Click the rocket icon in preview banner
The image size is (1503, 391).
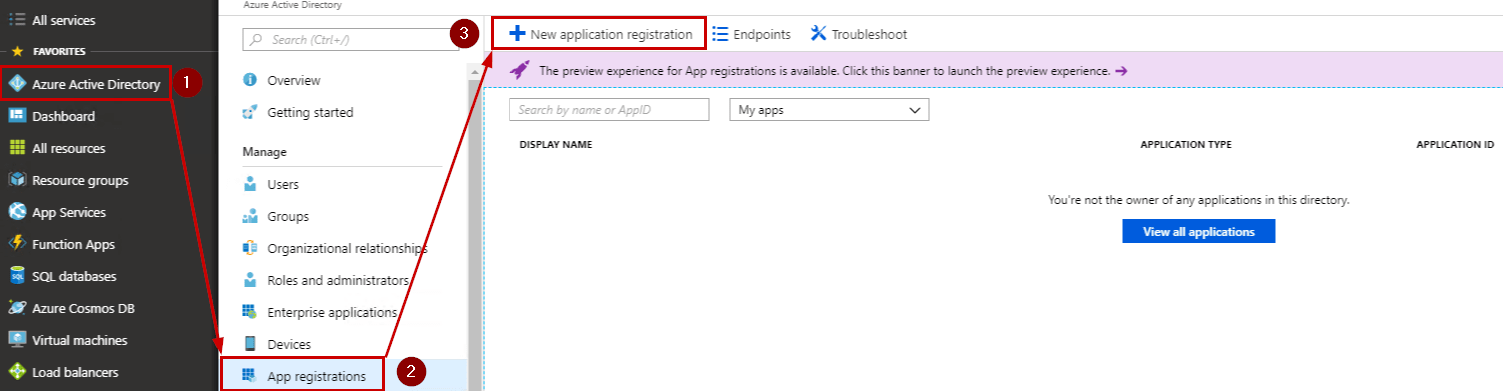(520, 71)
